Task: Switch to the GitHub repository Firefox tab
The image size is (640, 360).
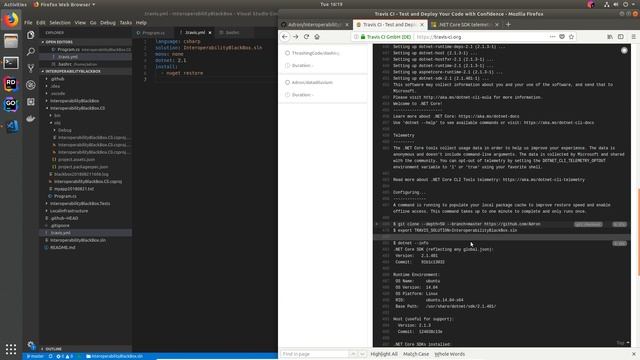Action: (x=315, y=24)
